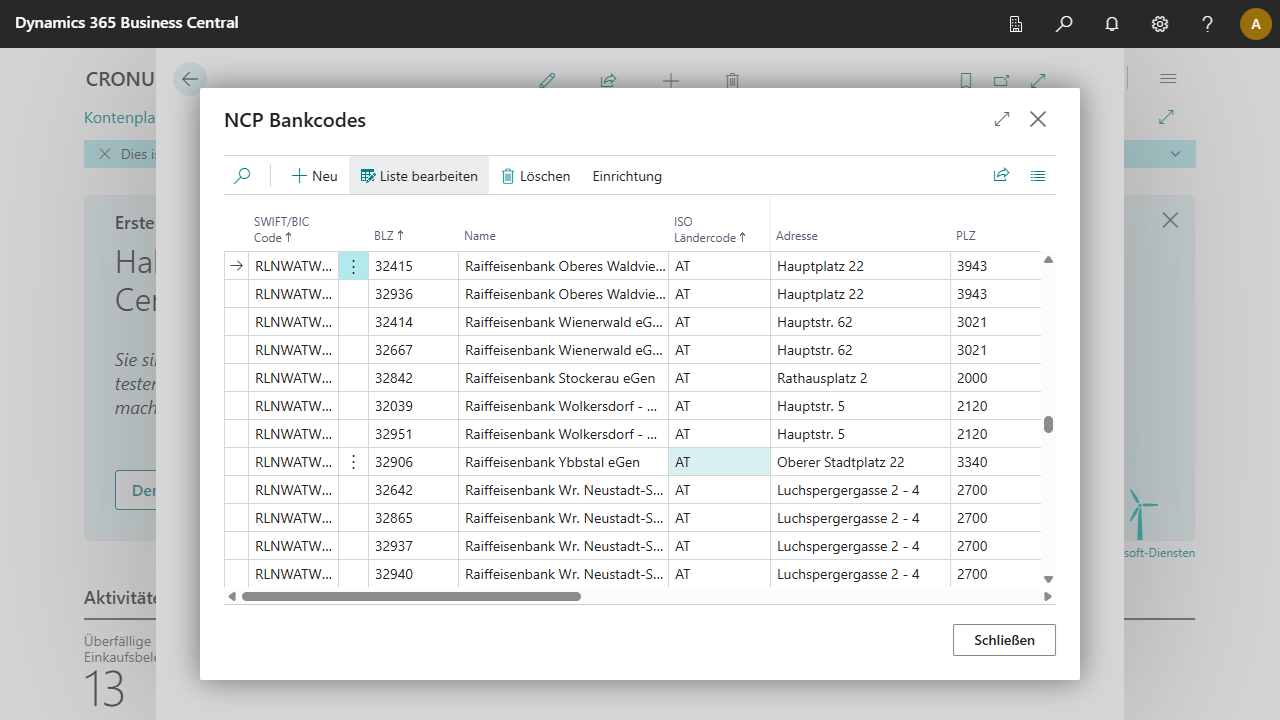The height and width of the screenshot is (720, 1280).
Task: Open the Tell Me search magnifier in top bar
Action: [x=1064, y=24]
